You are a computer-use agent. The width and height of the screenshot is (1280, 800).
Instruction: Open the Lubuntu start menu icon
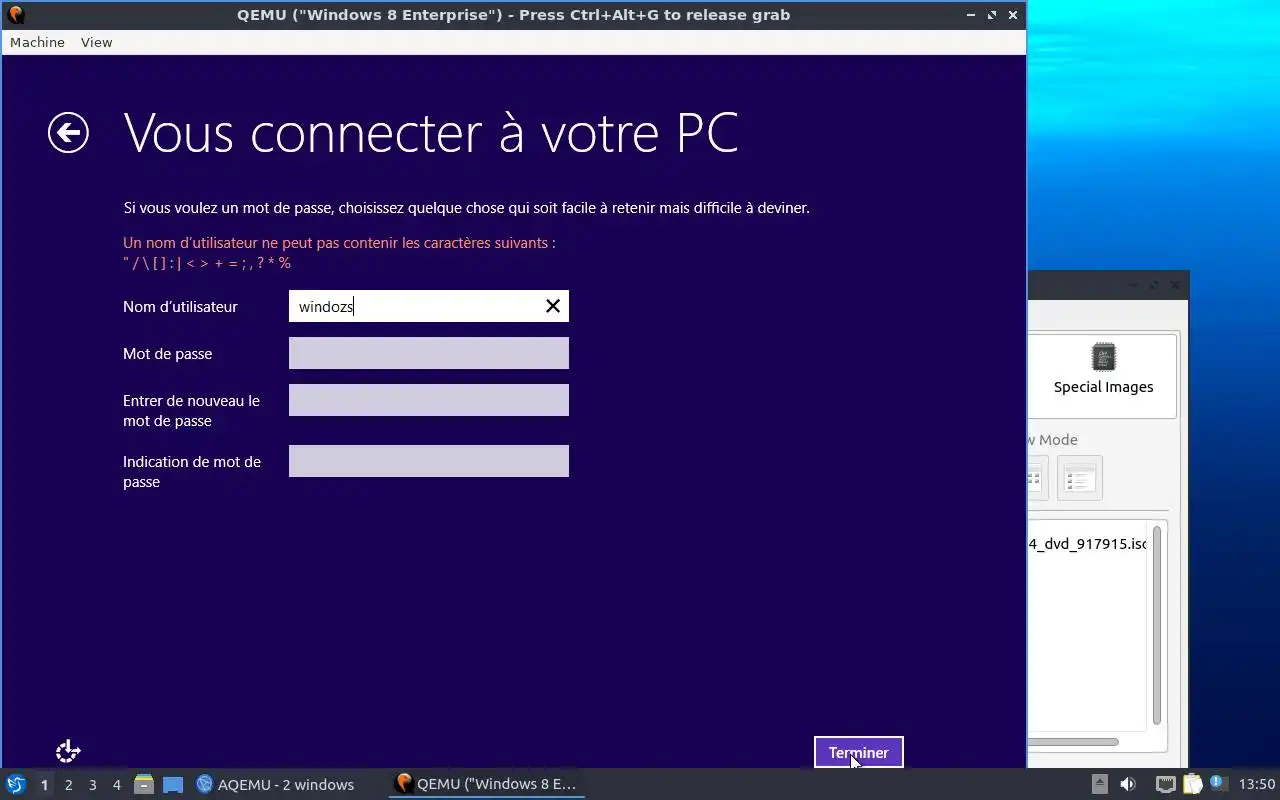coord(15,784)
